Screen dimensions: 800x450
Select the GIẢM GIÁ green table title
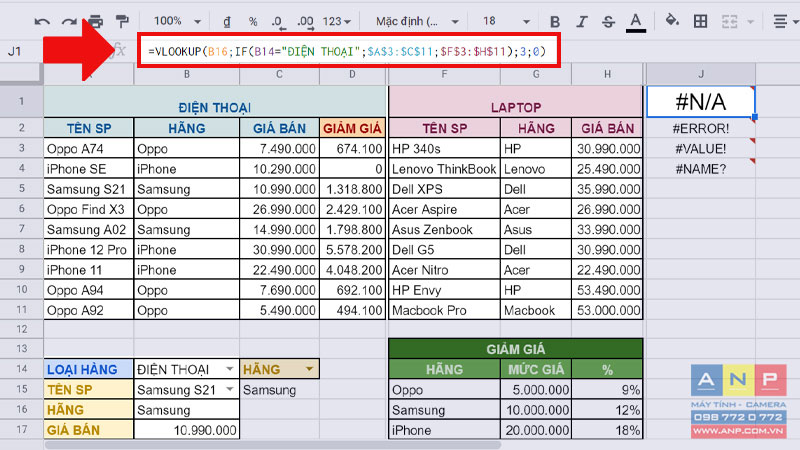(516, 349)
